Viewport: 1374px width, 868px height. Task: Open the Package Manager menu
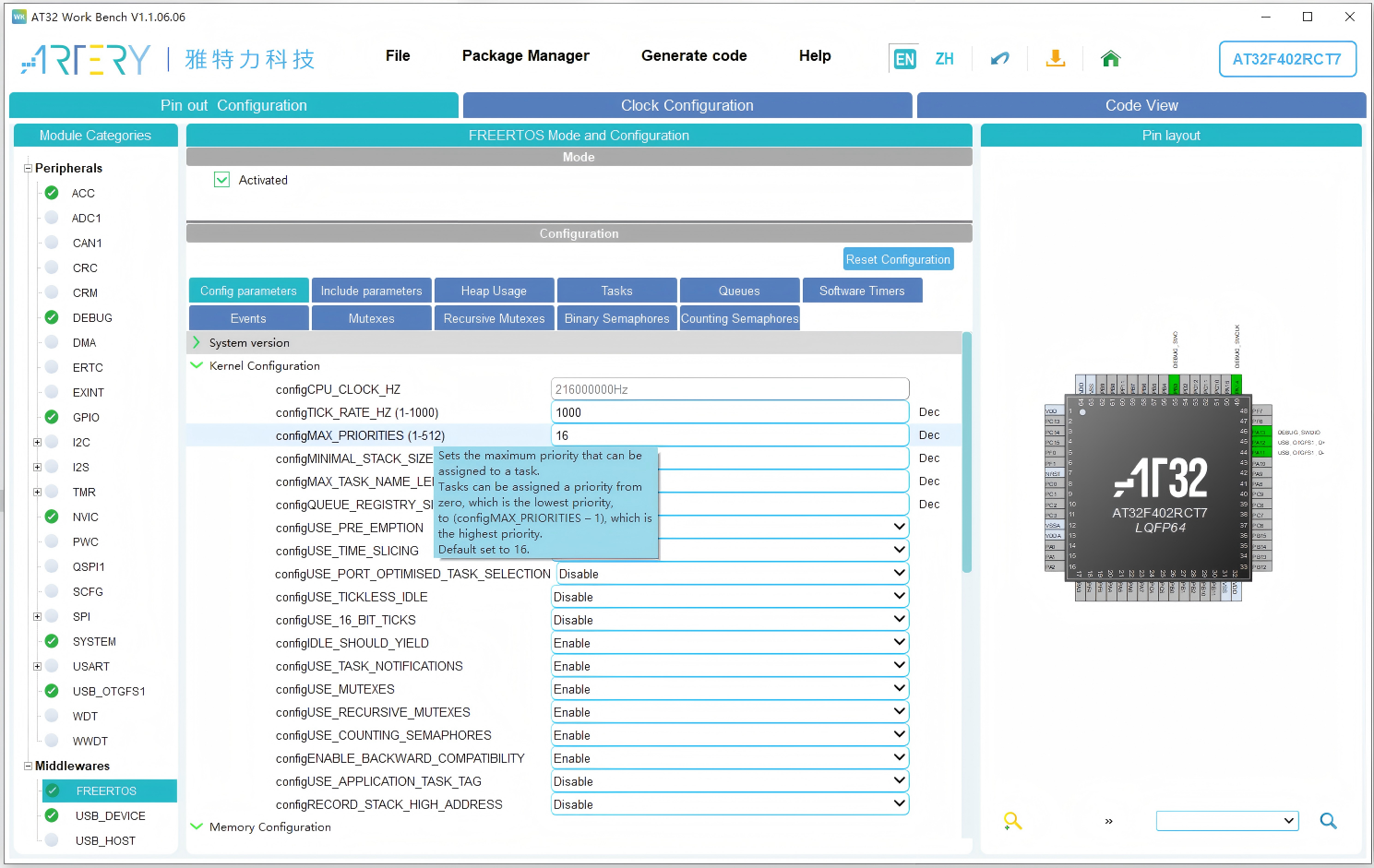(526, 56)
